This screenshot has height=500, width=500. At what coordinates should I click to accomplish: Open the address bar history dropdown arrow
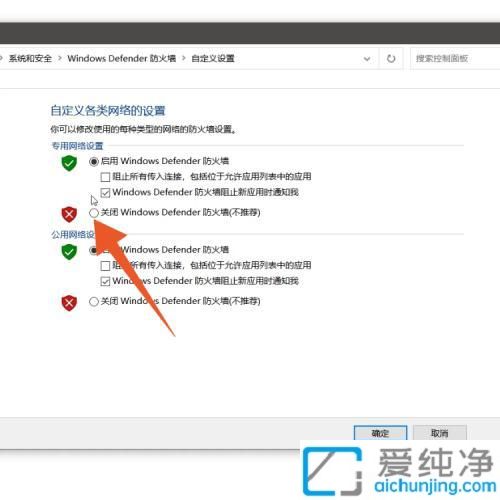click(367, 59)
